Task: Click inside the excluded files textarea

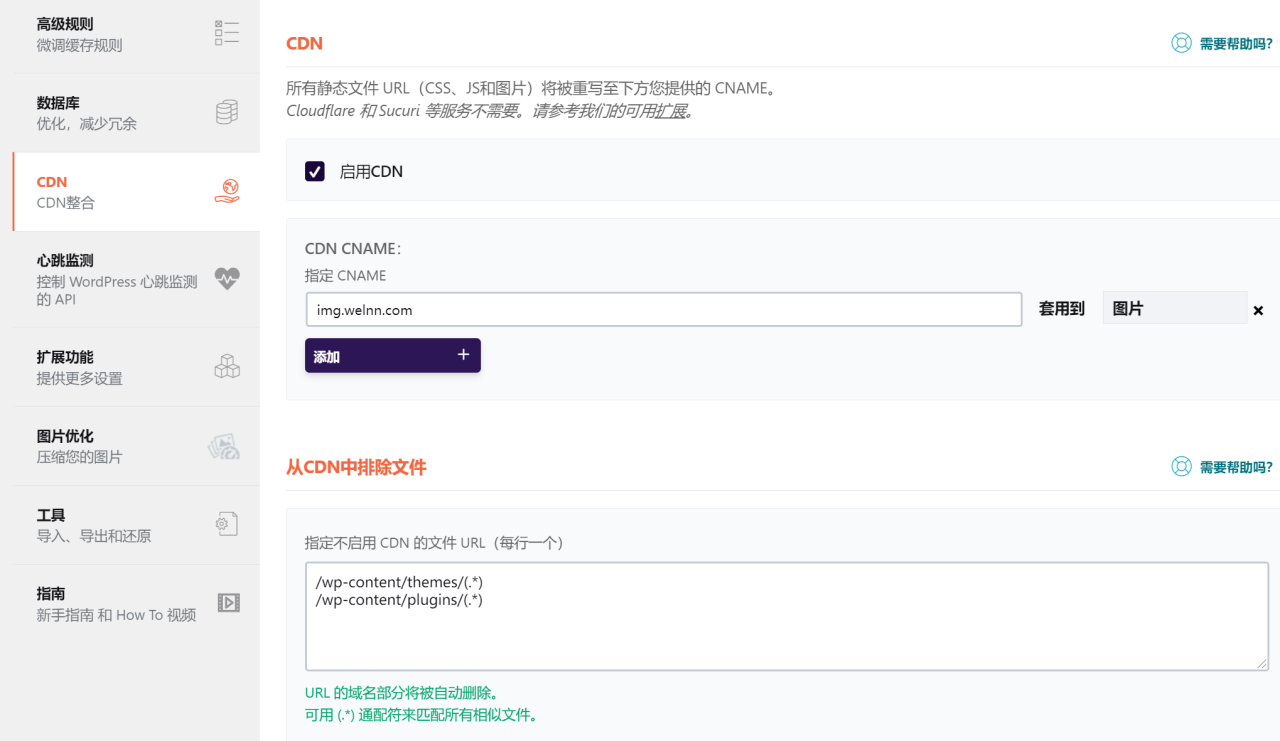Action: pyautogui.click(x=786, y=615)
